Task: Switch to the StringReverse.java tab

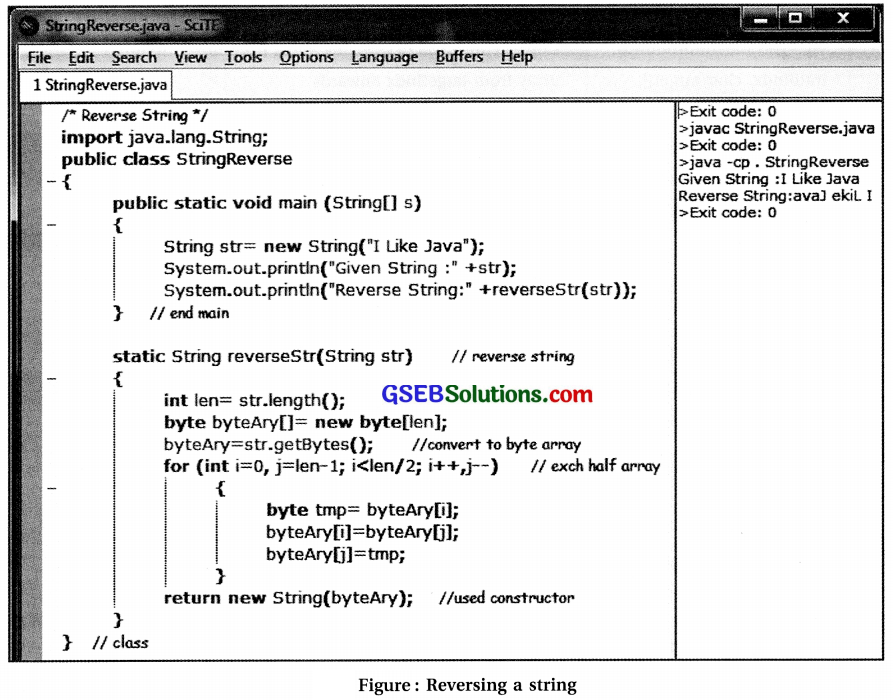Action: pyautogui.click(x=97, y=86)
